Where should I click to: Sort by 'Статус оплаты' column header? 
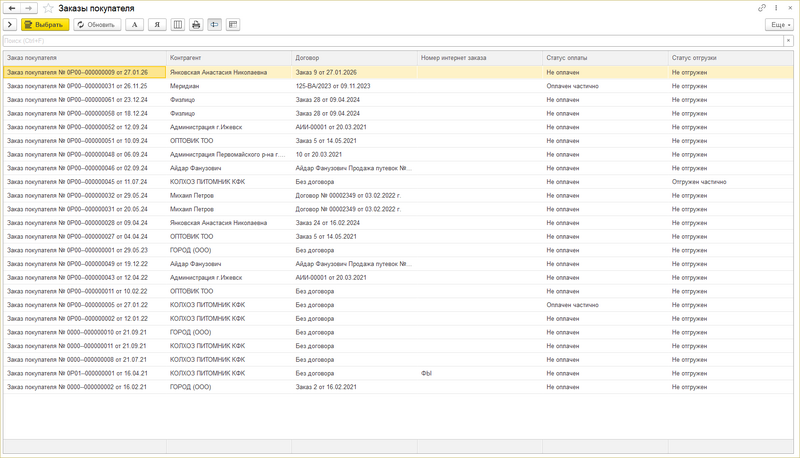pos(566,58)
